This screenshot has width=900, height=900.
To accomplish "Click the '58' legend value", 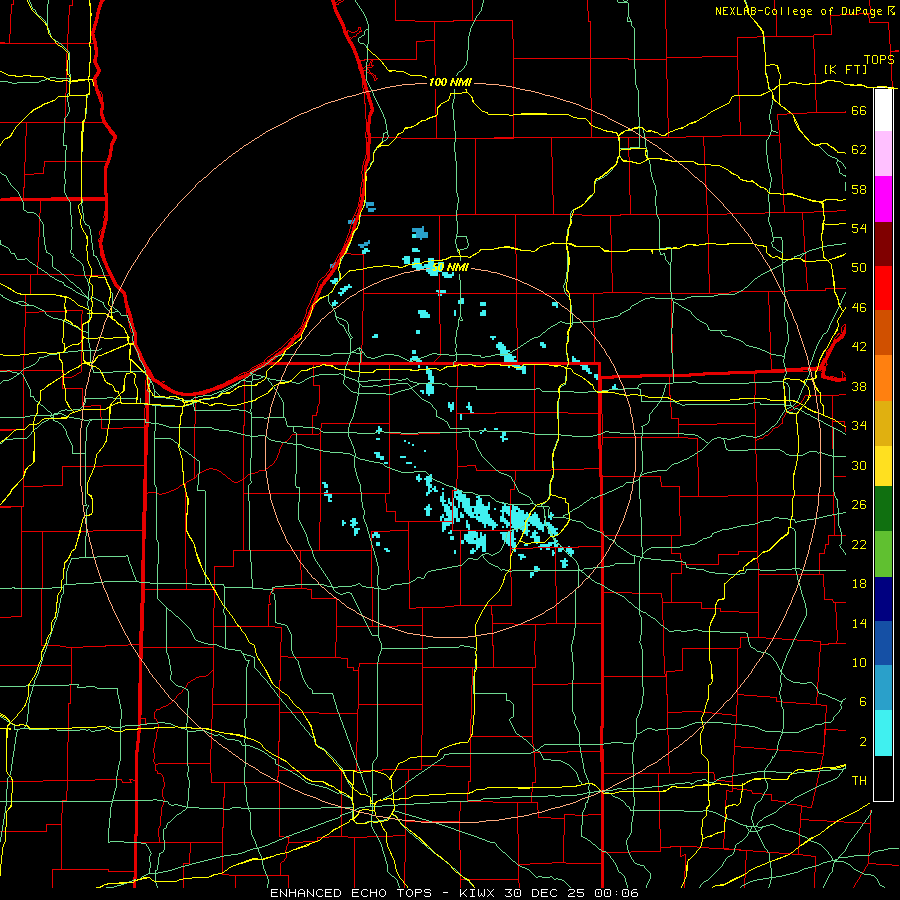I will coord(859,189).
